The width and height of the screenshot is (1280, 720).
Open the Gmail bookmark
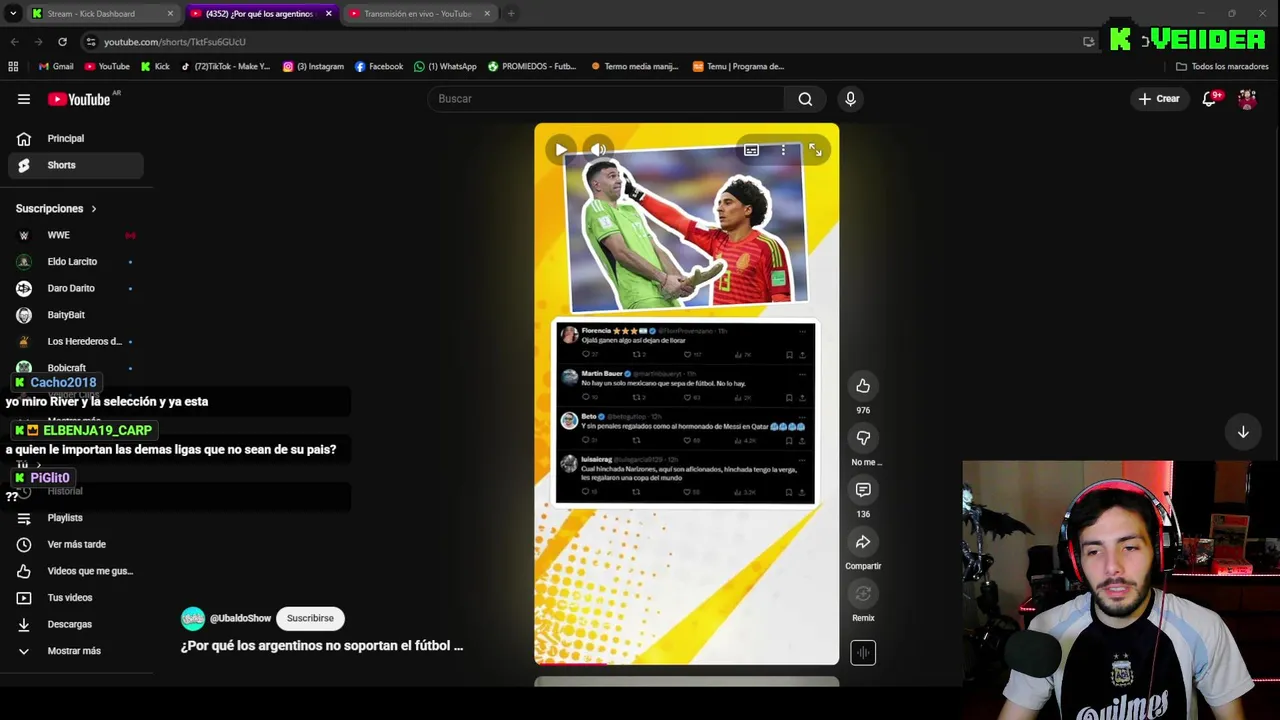point(56,67)
